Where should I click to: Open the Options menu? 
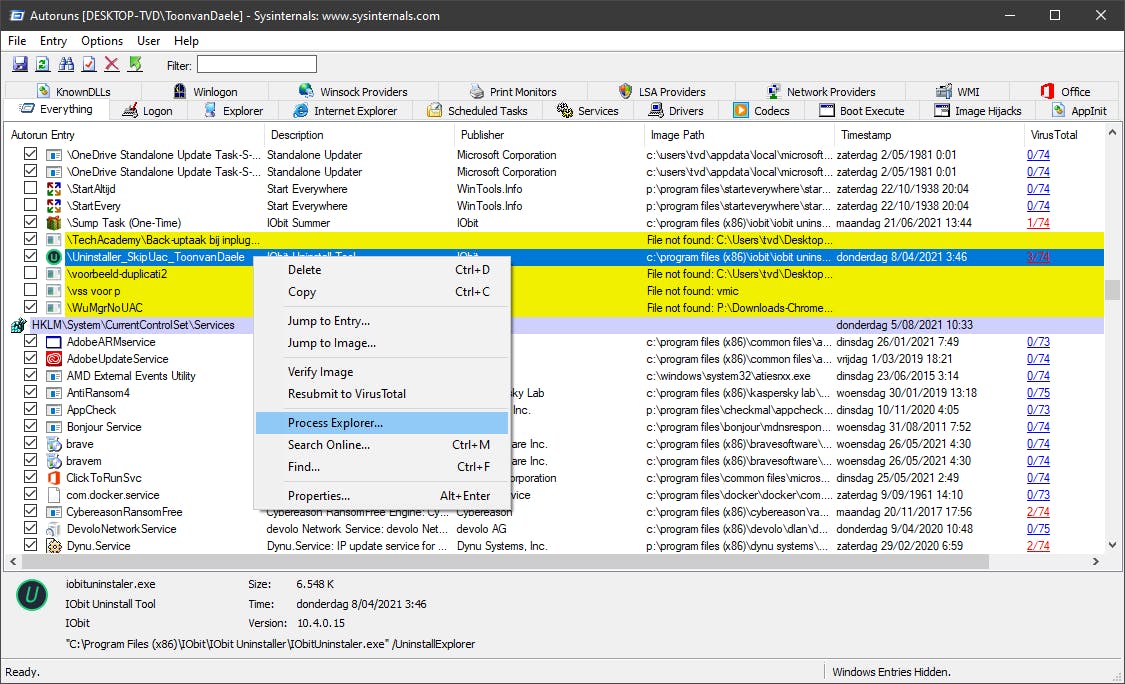click(x=102, y=41)
